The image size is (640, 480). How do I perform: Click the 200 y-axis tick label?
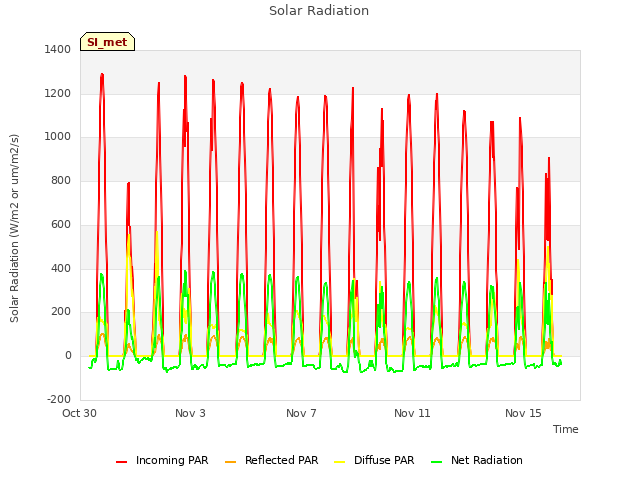click(x=61, y=312)
